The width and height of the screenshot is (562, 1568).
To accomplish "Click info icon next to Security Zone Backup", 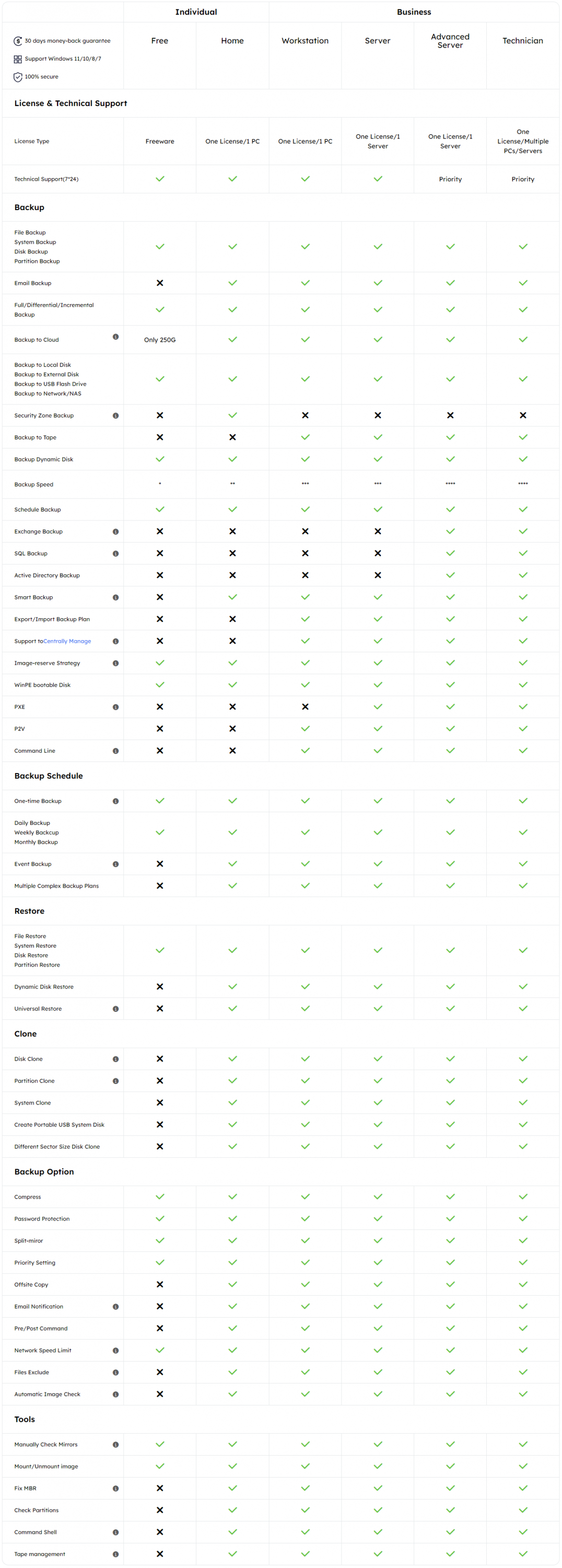I will coord(115,416).
